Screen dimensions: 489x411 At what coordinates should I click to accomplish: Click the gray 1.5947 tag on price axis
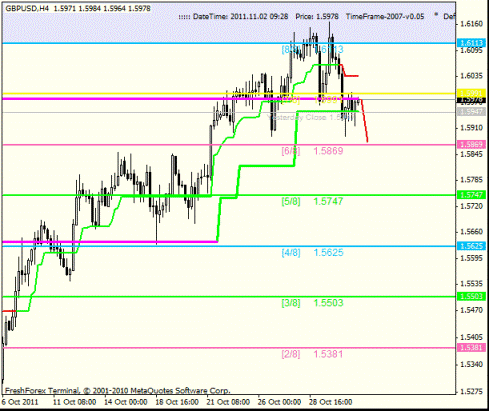[471, 112]
